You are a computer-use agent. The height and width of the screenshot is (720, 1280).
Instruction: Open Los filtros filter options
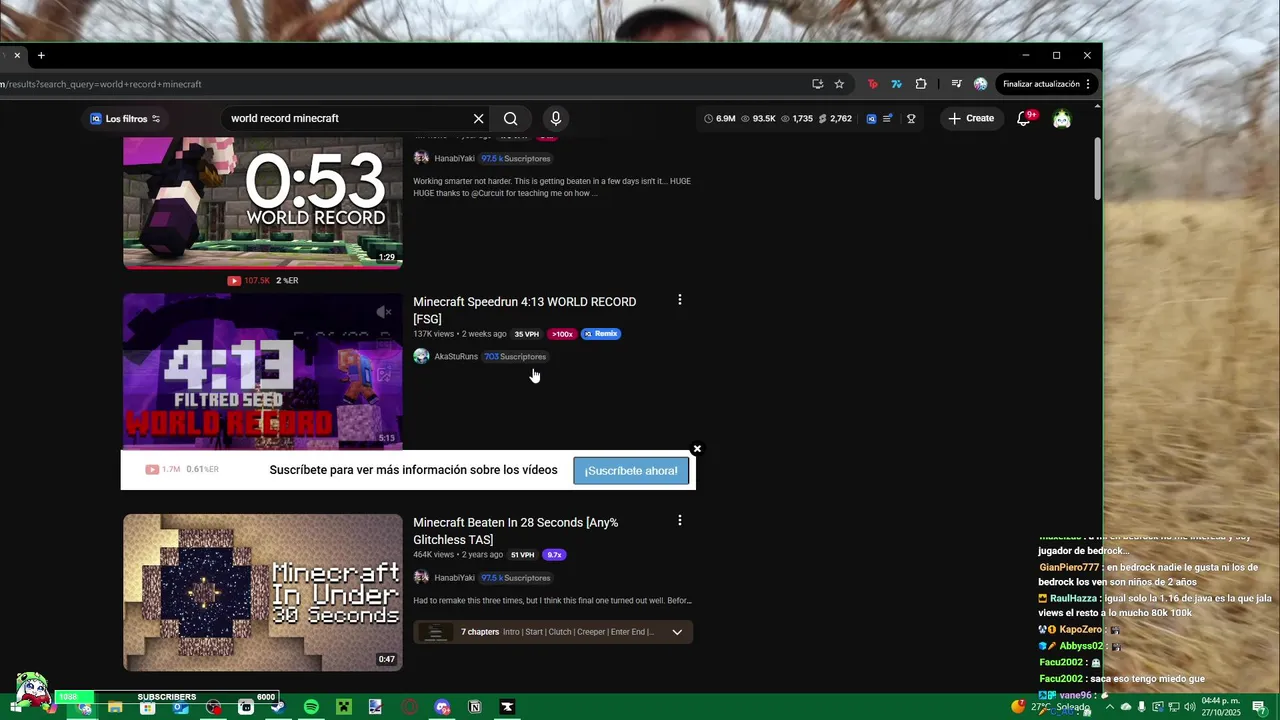(125, 118)
